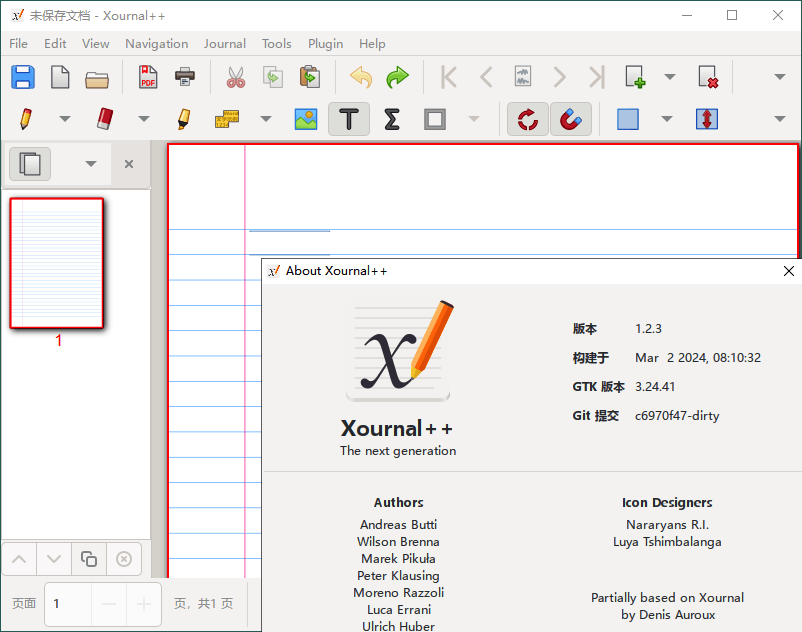Select the Pen tool

point(25,119)
